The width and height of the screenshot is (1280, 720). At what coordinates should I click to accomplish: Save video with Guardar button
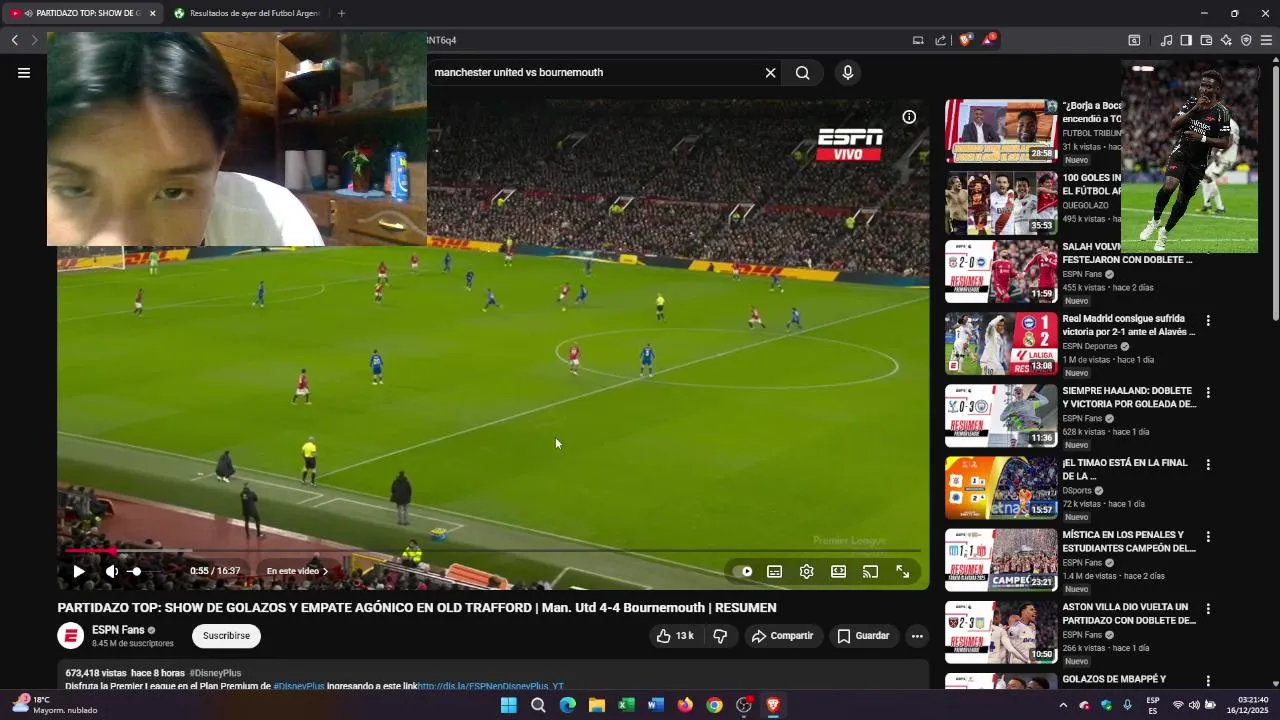coord(863,635)
